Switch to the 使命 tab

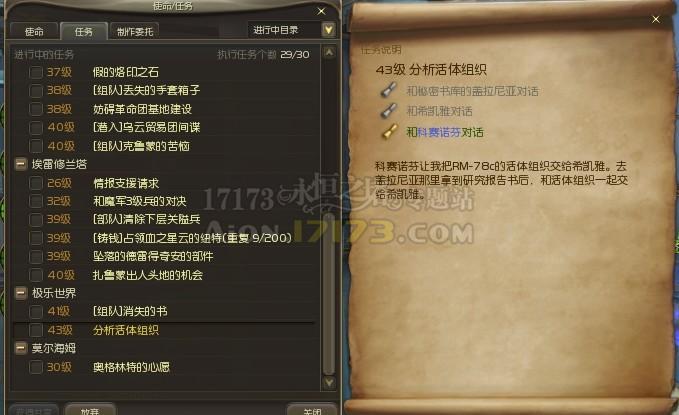(34, 32)
